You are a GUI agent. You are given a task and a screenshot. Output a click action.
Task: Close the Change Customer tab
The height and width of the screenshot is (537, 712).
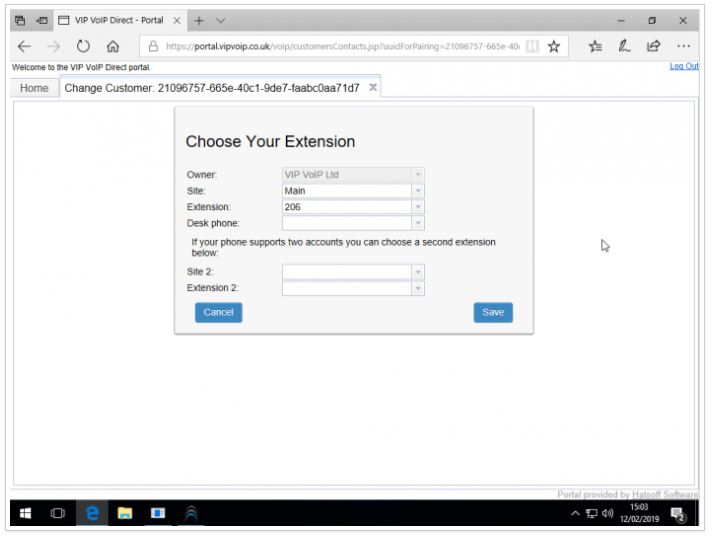click(x=373, y=87)
